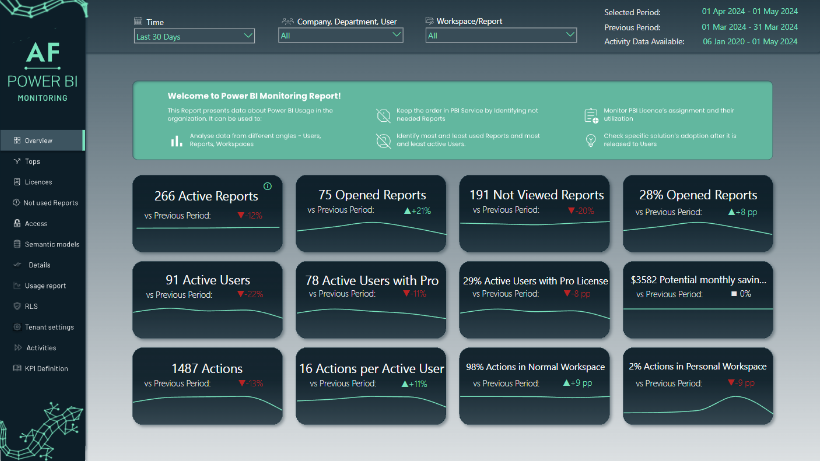Click the people icon beside Company filter
The image size is (821, 461).
[287, 21]
